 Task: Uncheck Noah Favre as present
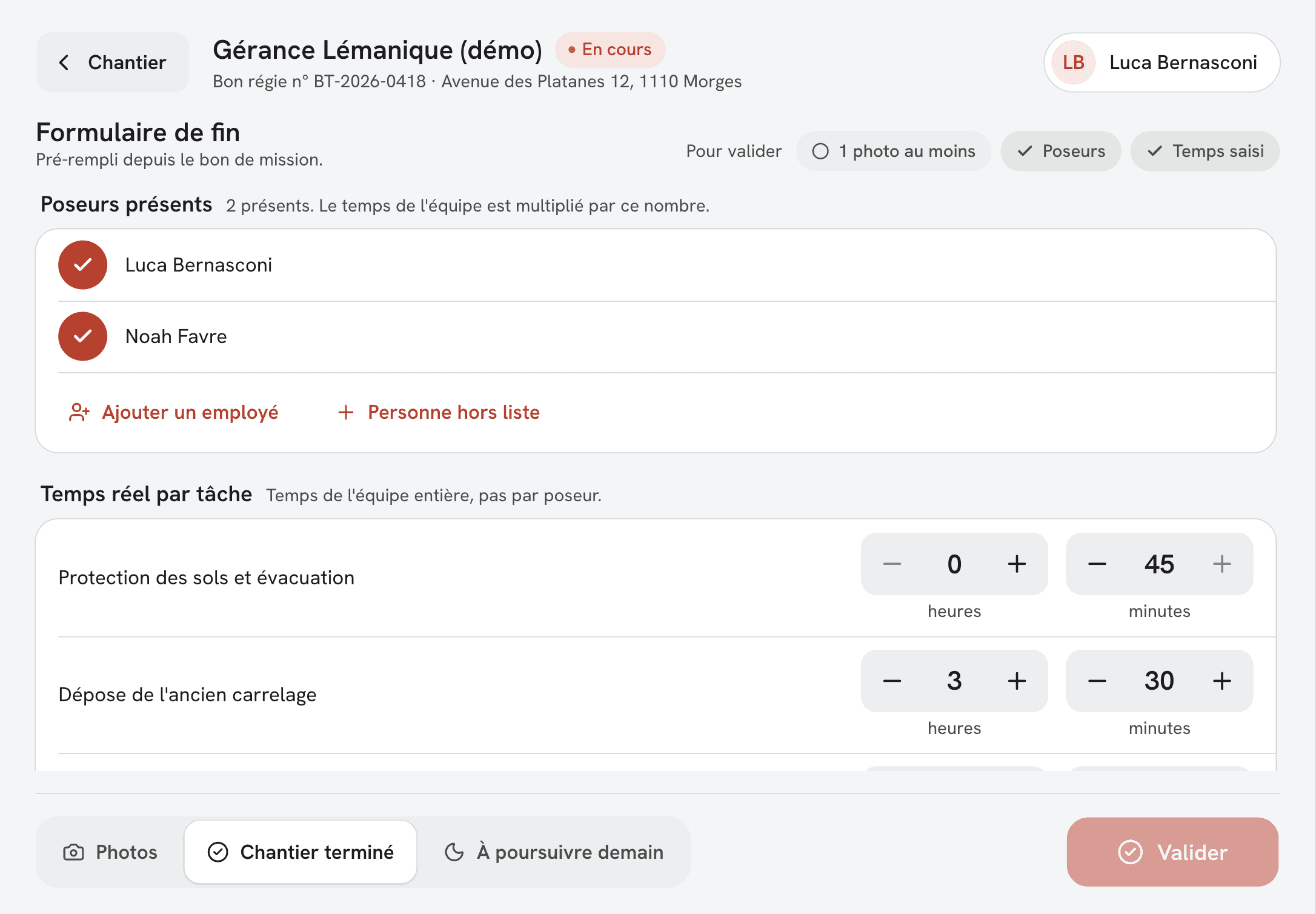click(x=83, y=336)
